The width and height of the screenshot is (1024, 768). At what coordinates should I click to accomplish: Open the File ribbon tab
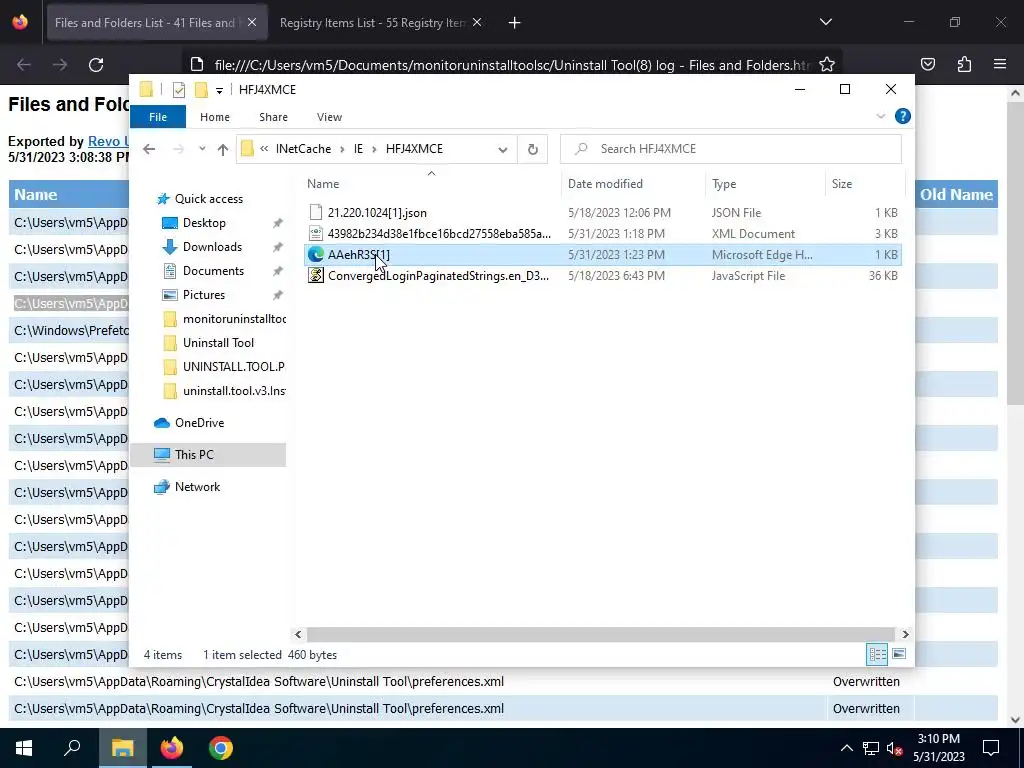point(158,117)
